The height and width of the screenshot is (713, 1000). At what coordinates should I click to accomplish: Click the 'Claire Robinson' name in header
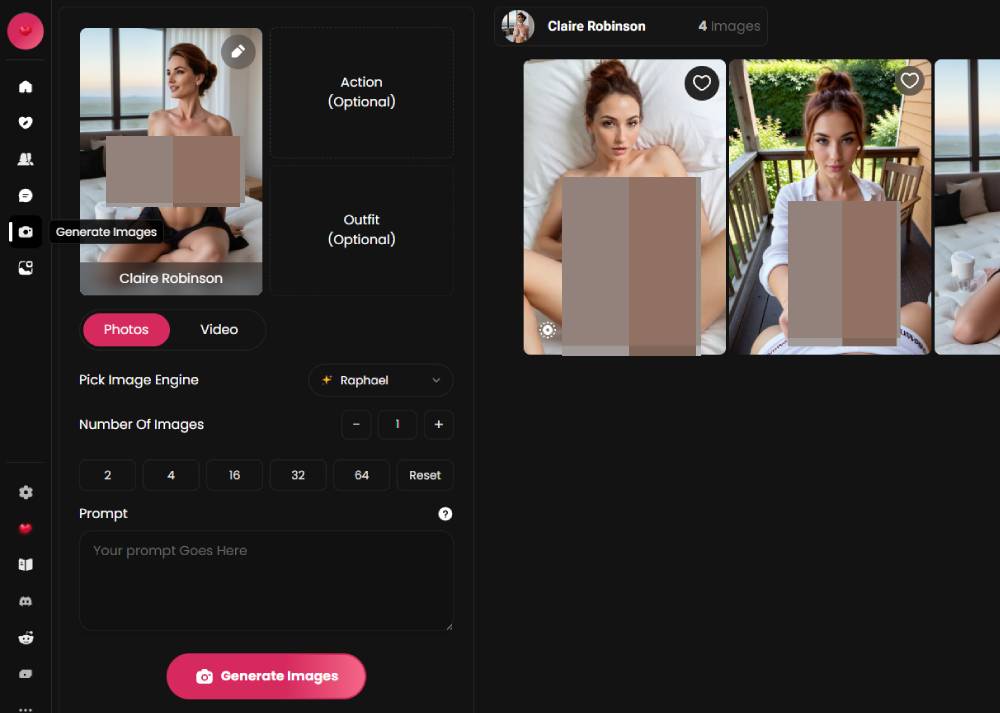point(596,26)
